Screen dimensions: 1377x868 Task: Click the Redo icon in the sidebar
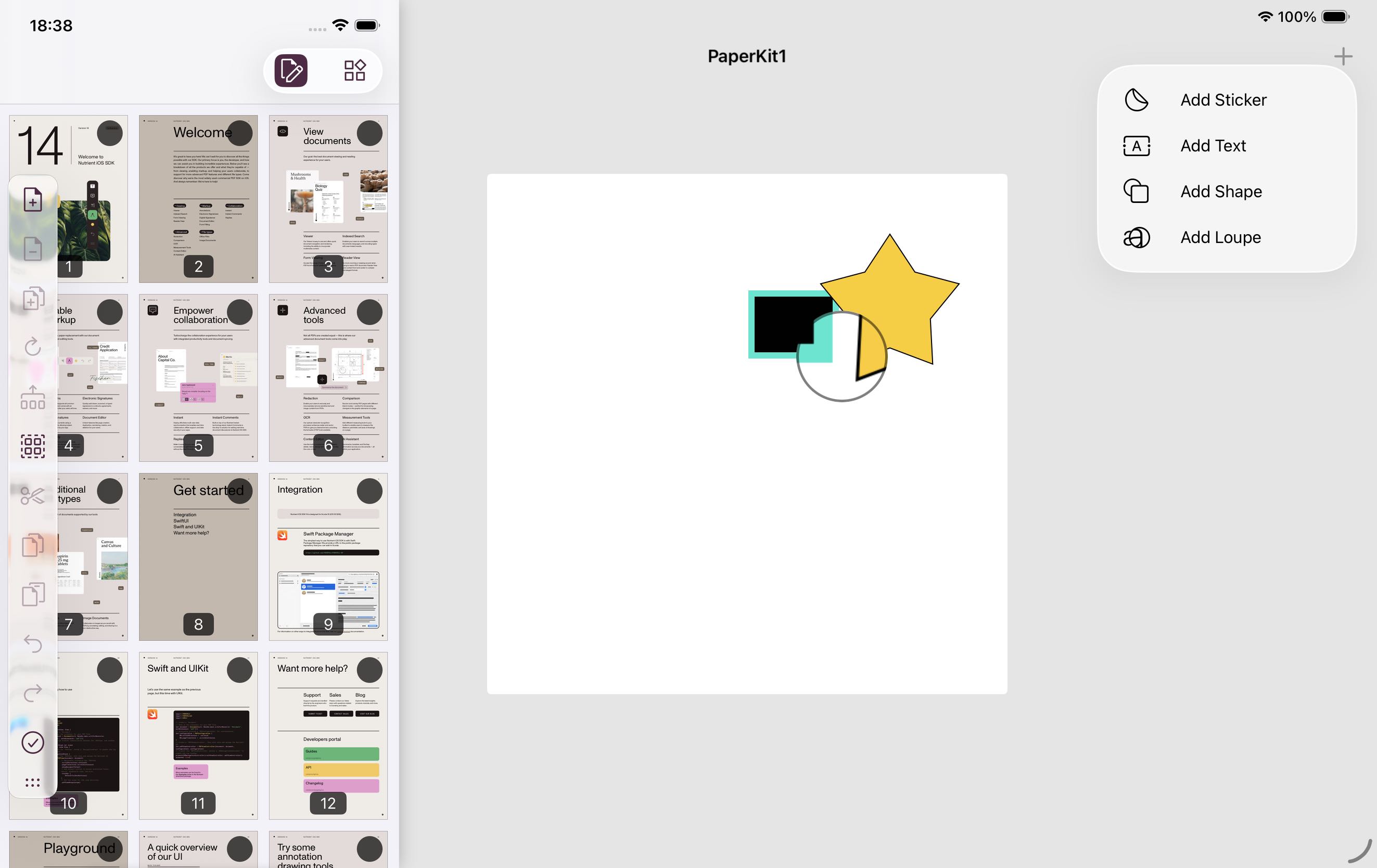tap(33, 694)
